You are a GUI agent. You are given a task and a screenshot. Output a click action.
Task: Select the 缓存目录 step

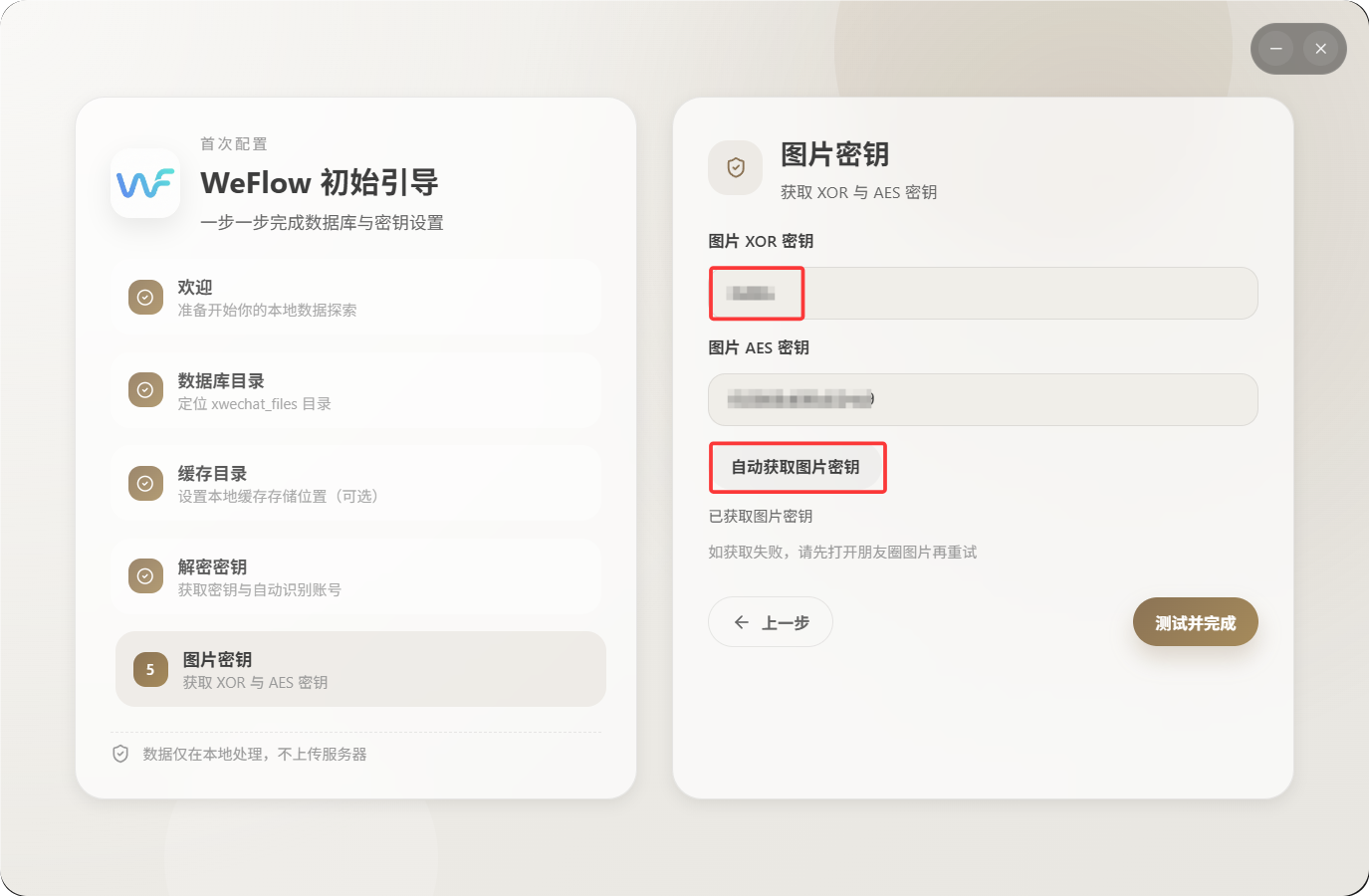click(x=358, y=483)
